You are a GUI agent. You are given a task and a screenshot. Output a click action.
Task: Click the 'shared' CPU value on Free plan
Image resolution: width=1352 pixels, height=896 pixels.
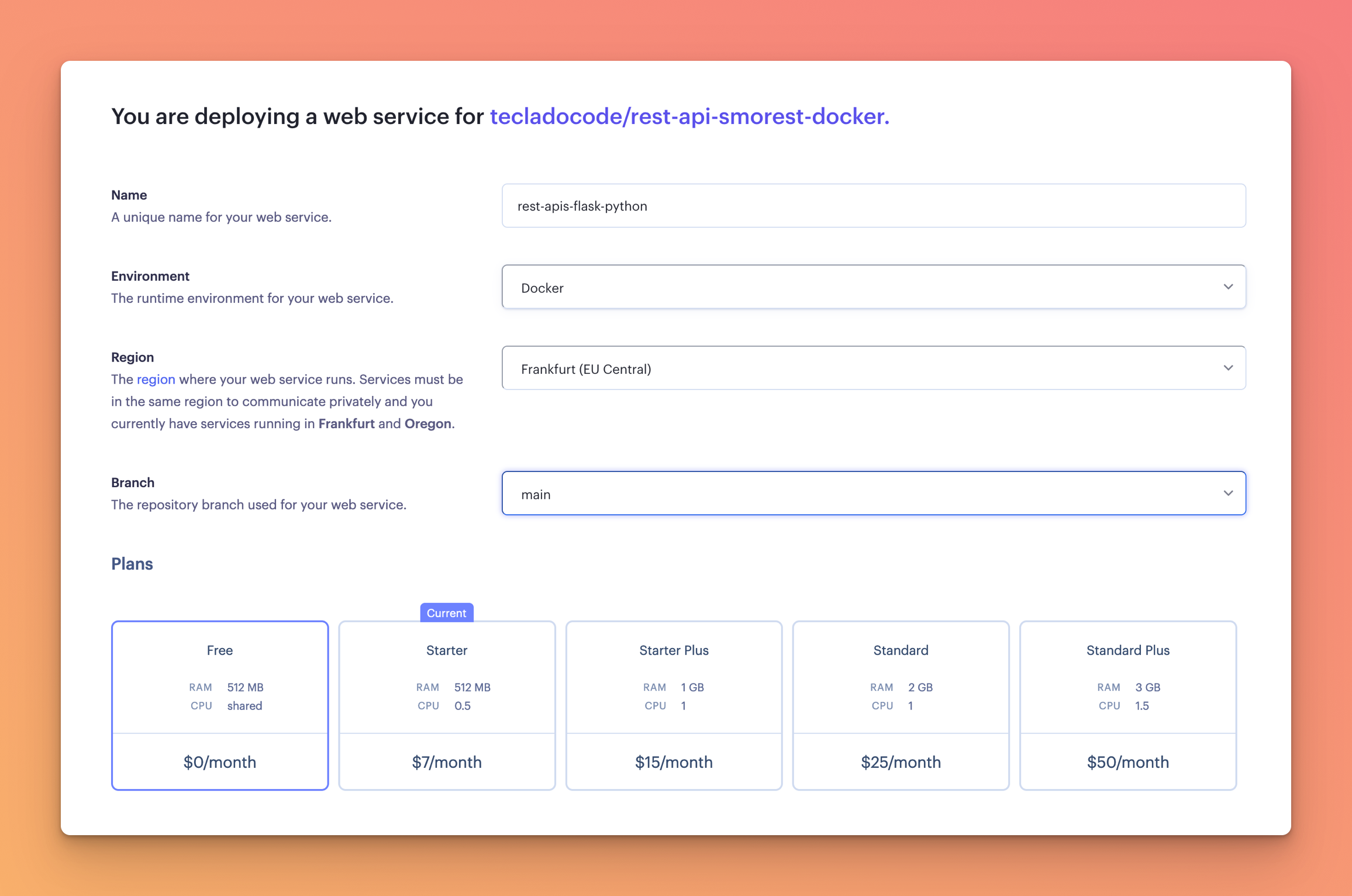tap(244, 706)
